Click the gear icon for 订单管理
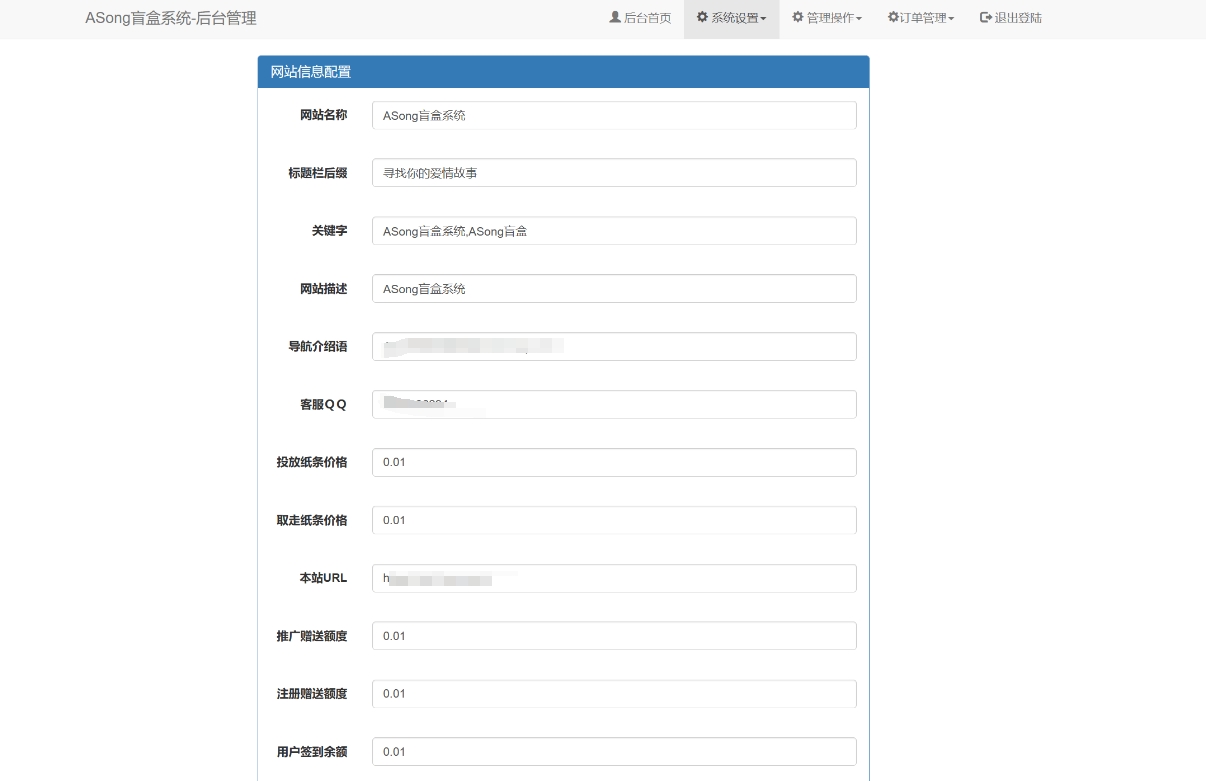Viewport: 1206px width, 781px height. [893, 18]
